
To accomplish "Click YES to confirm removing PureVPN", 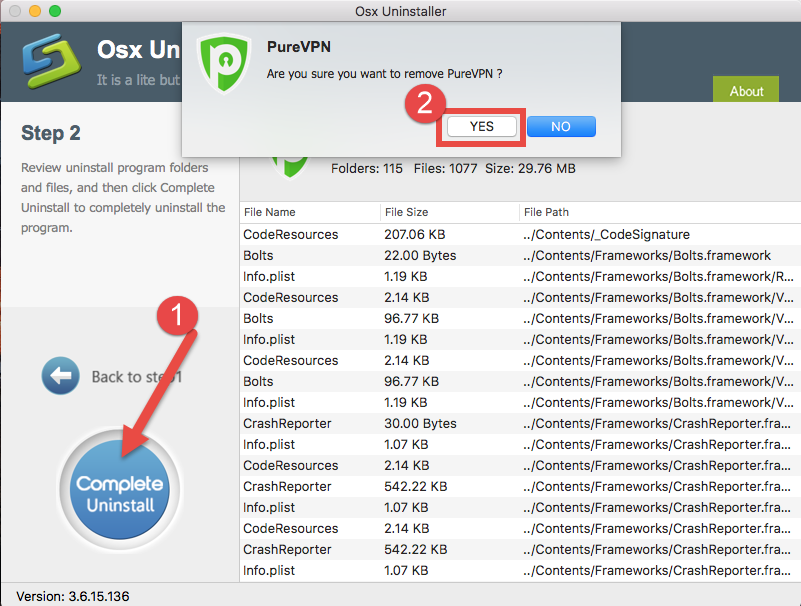I will tap(480, 126).
